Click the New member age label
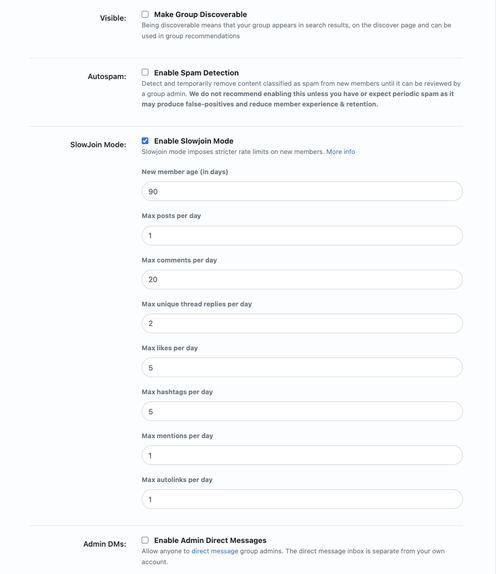The width and height of the screenshot is (500, 574). (185, 172)
